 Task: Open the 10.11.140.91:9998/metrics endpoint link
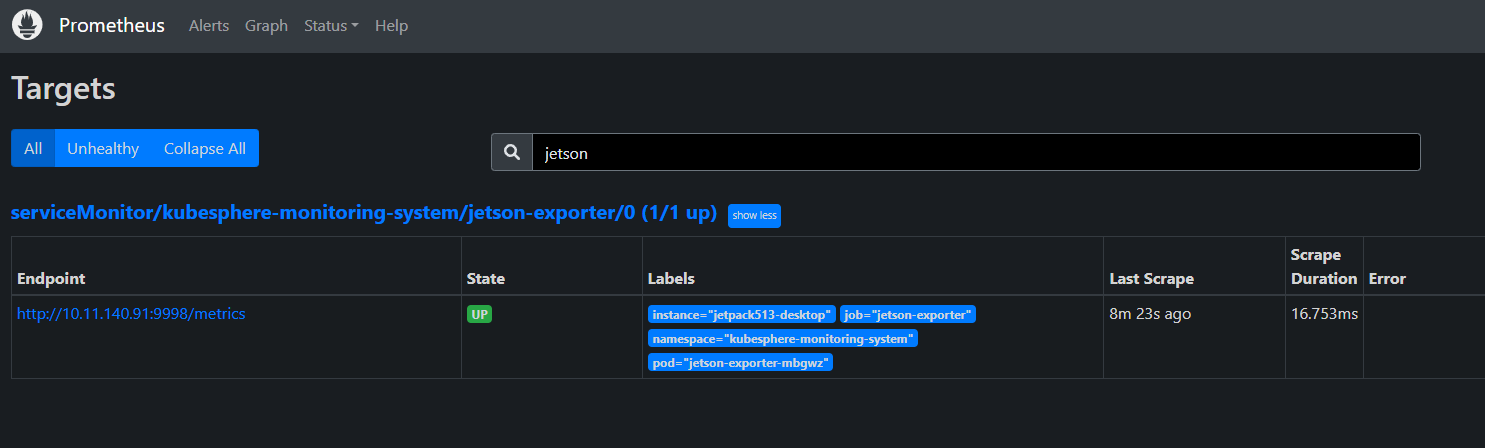pyautogui.click(x=131, y=314)
